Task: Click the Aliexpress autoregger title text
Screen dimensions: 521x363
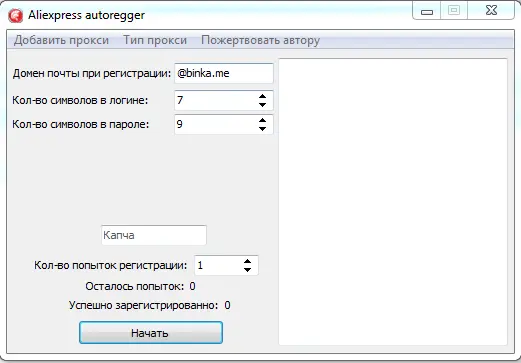Action: (86, 15)
